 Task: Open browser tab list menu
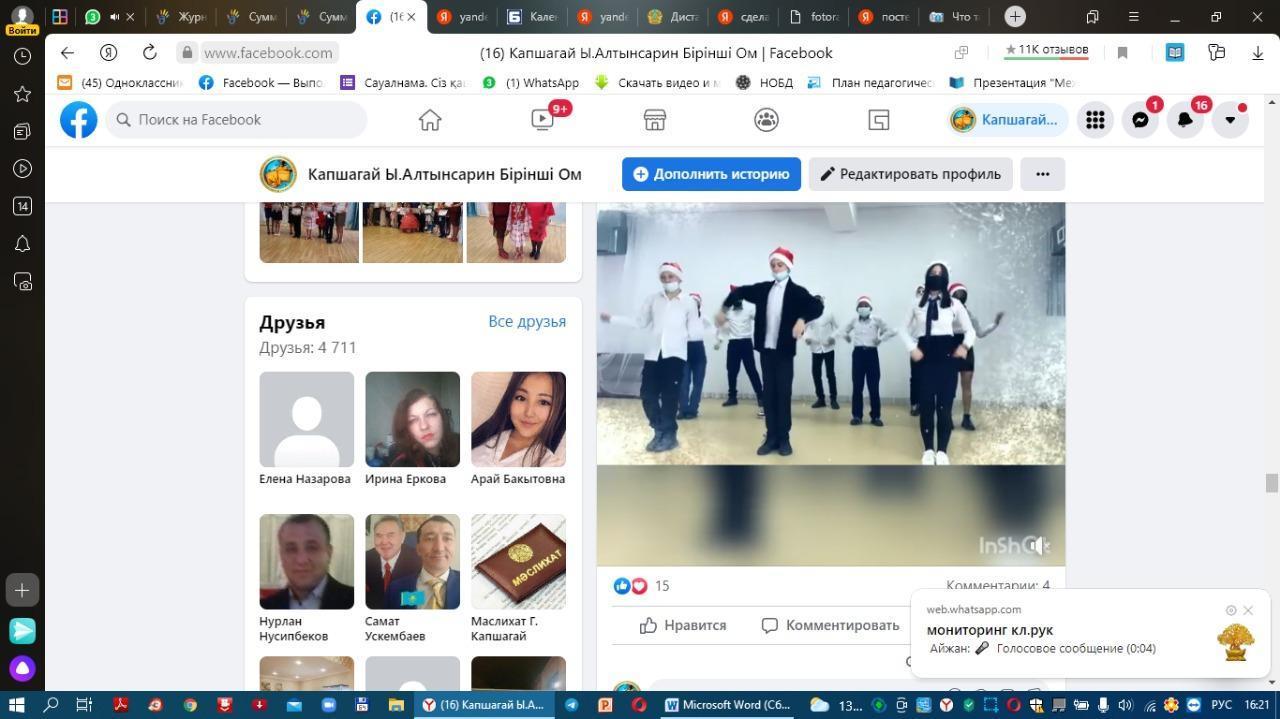pos(1092,17)
